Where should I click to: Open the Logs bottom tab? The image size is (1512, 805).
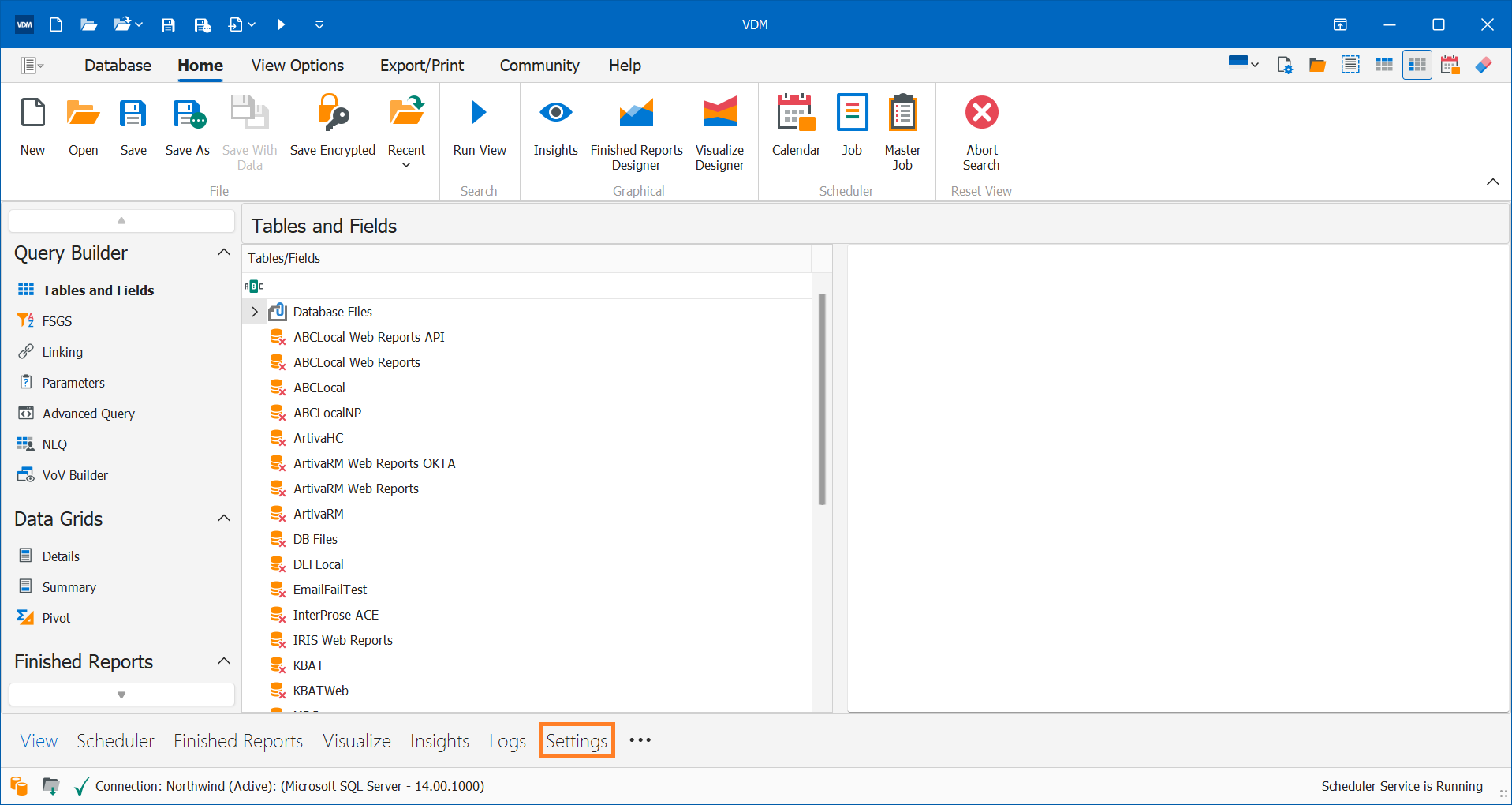pyautogui.click(x=507, y=741)
